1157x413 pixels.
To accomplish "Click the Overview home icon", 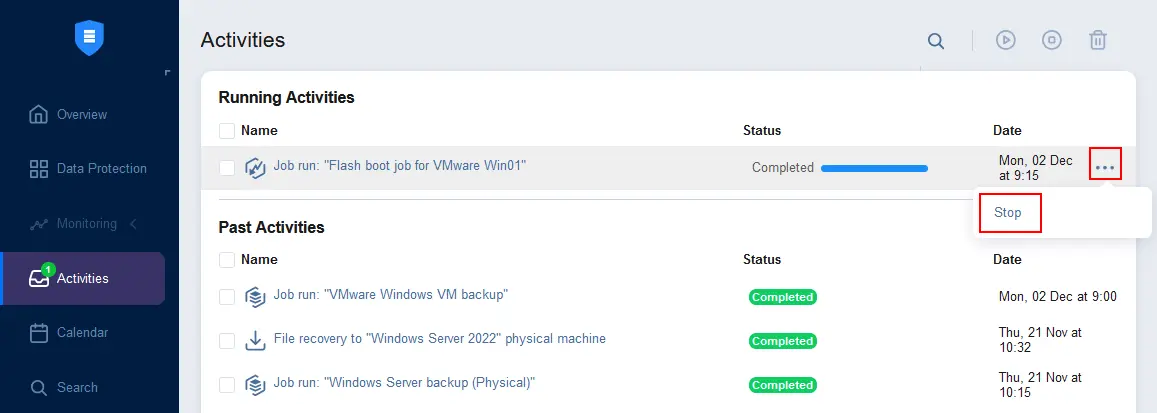I will pos(38,114).
